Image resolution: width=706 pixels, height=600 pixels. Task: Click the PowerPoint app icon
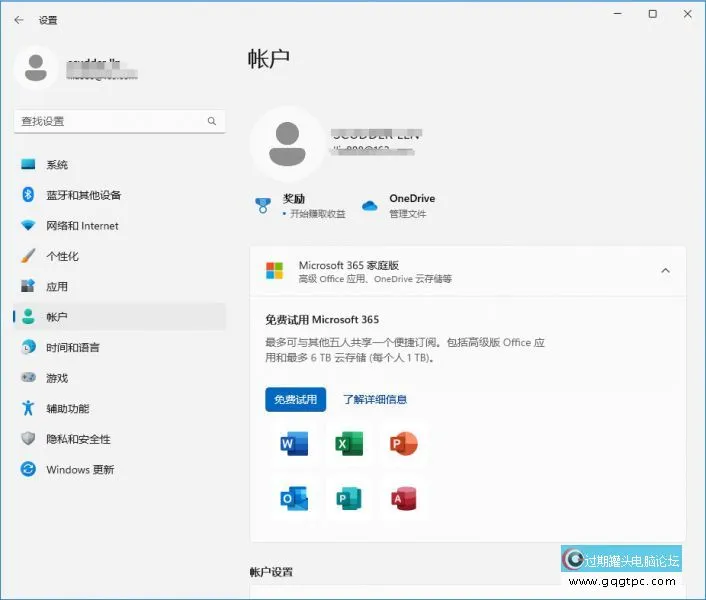(404, 444)
